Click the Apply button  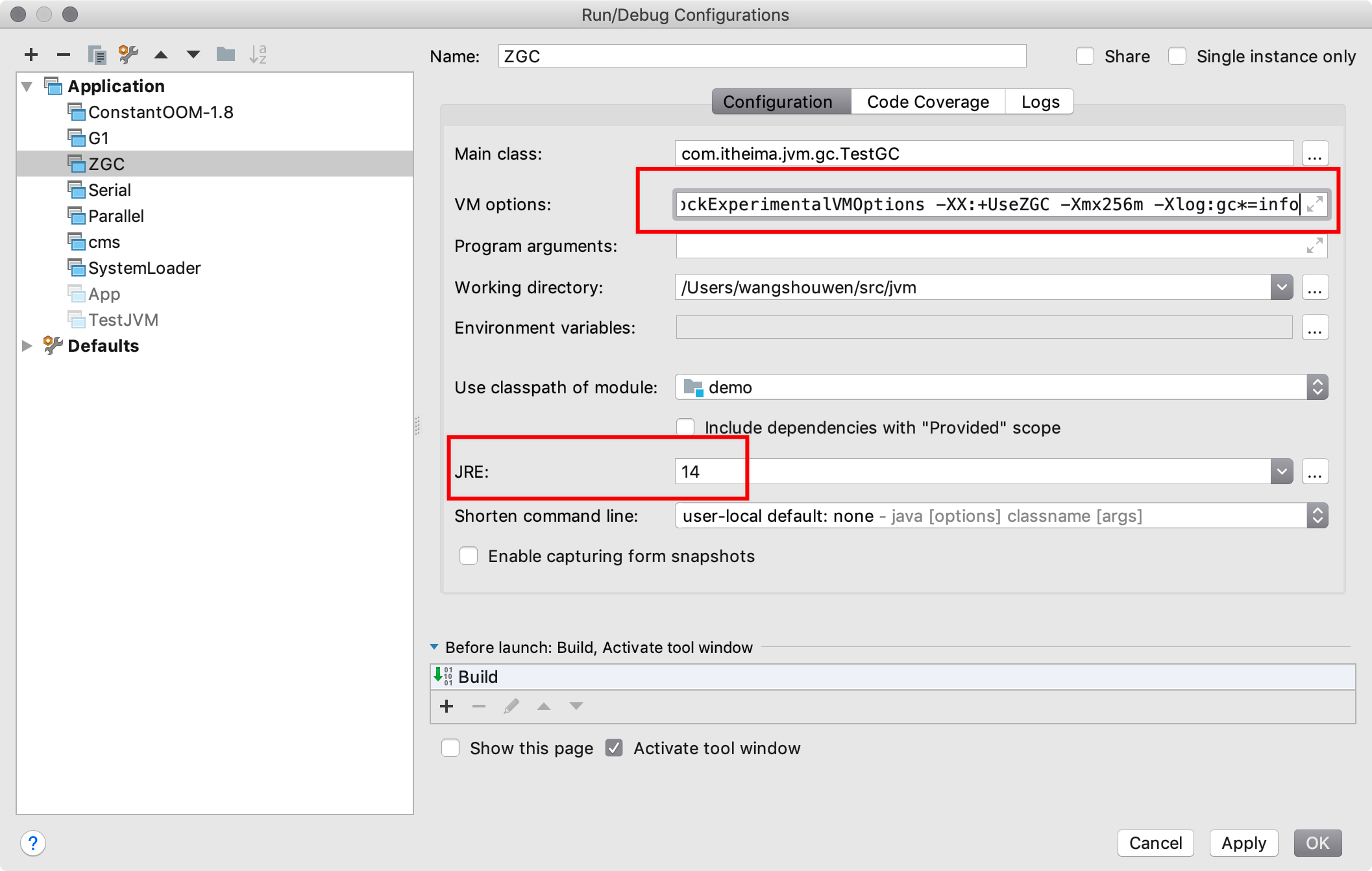point(1243,843)
